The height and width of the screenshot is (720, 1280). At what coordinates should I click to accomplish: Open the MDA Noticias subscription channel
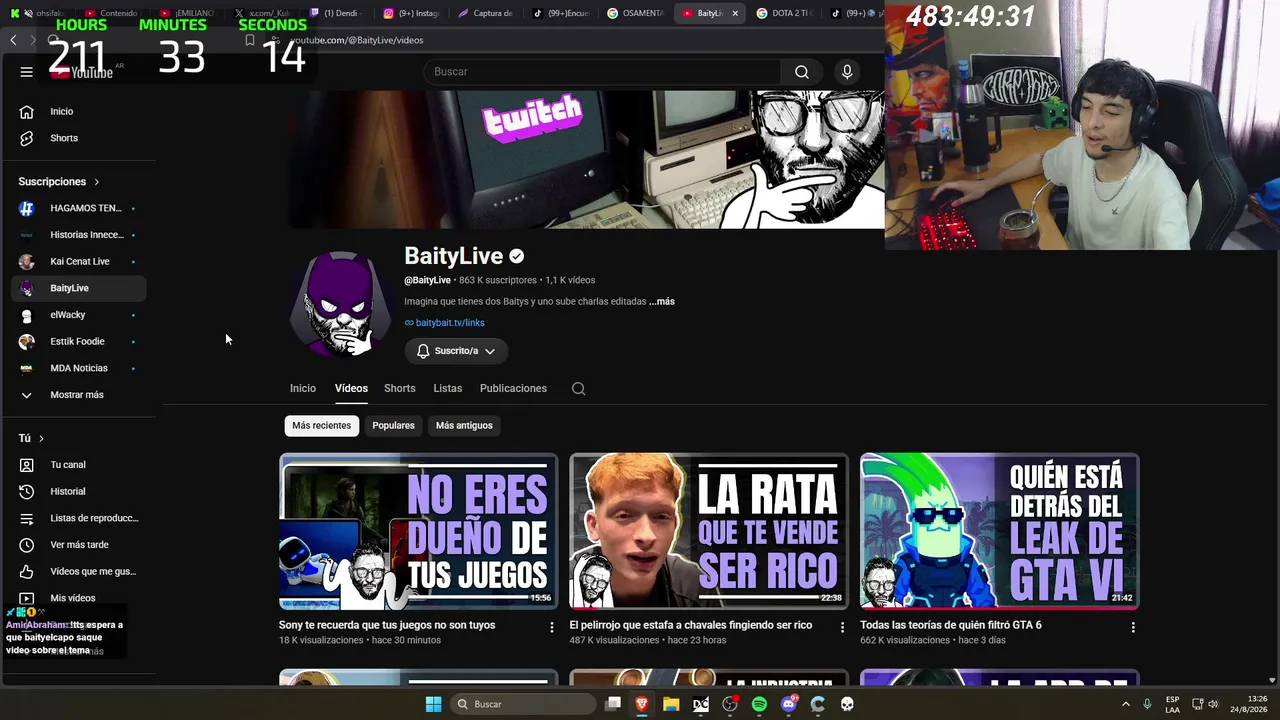(x=80, y=368)
